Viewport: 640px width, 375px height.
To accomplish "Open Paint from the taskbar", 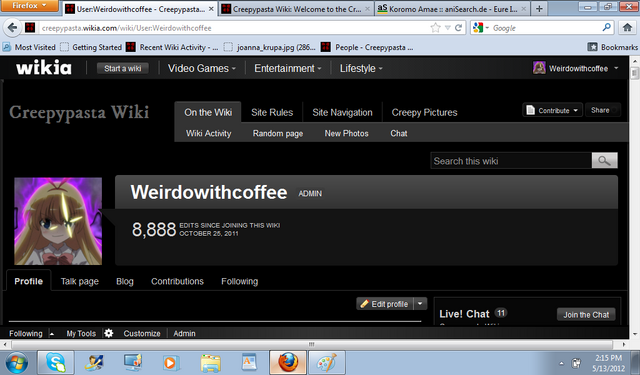I will click(327, 362).
